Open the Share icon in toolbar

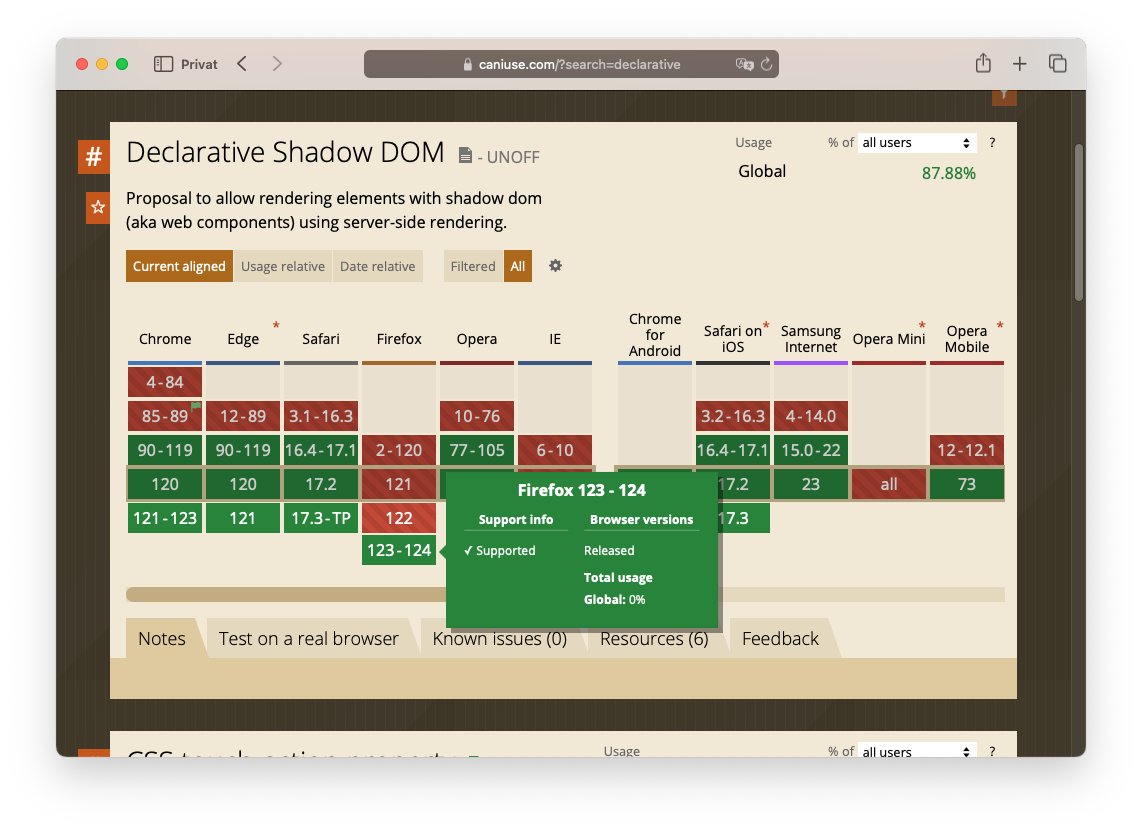tap(983, 63)
